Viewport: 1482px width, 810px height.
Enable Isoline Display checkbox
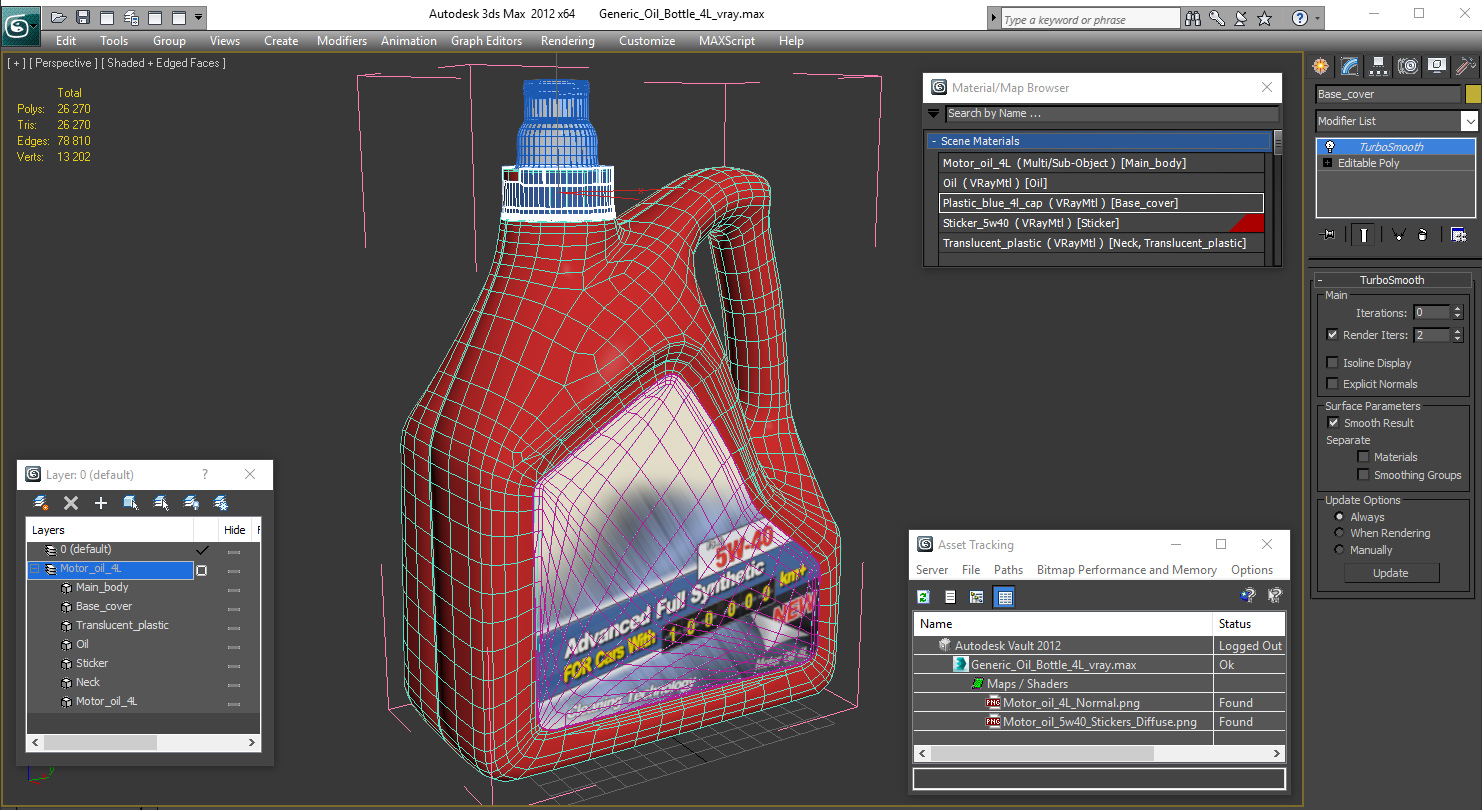[x=1332, y=363]
